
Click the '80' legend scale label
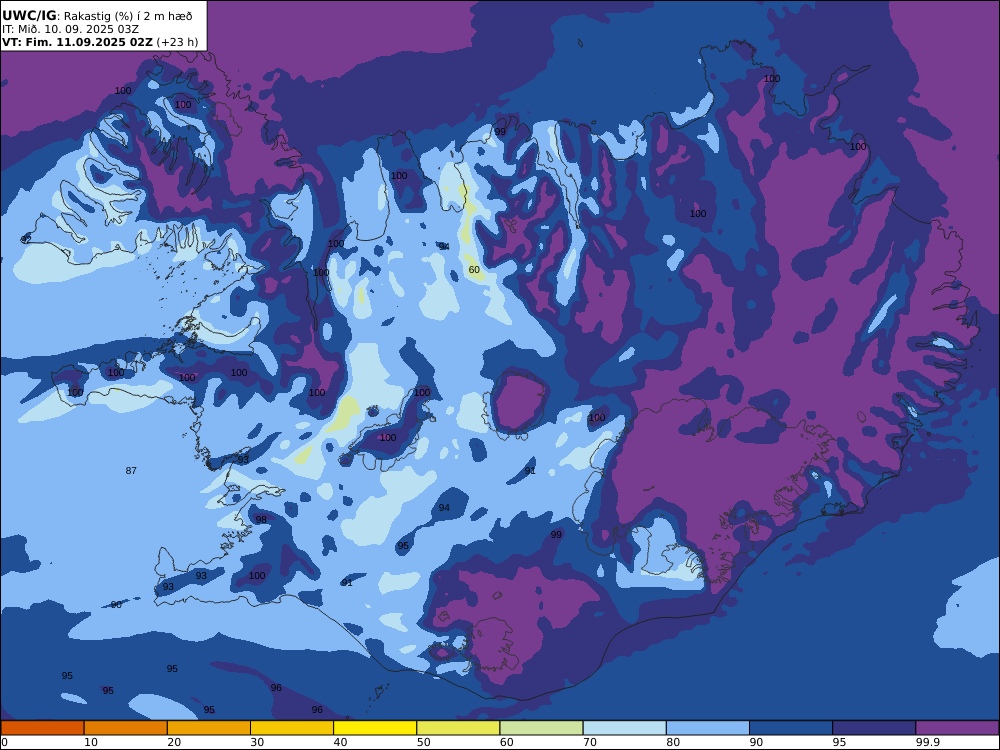click(x=673, y=742)
